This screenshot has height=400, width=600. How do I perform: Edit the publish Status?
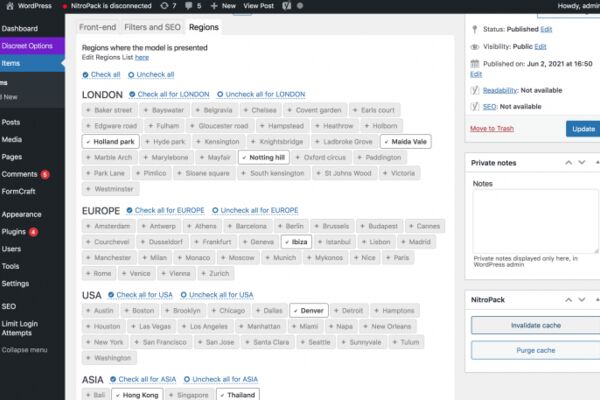coord(546,29)
